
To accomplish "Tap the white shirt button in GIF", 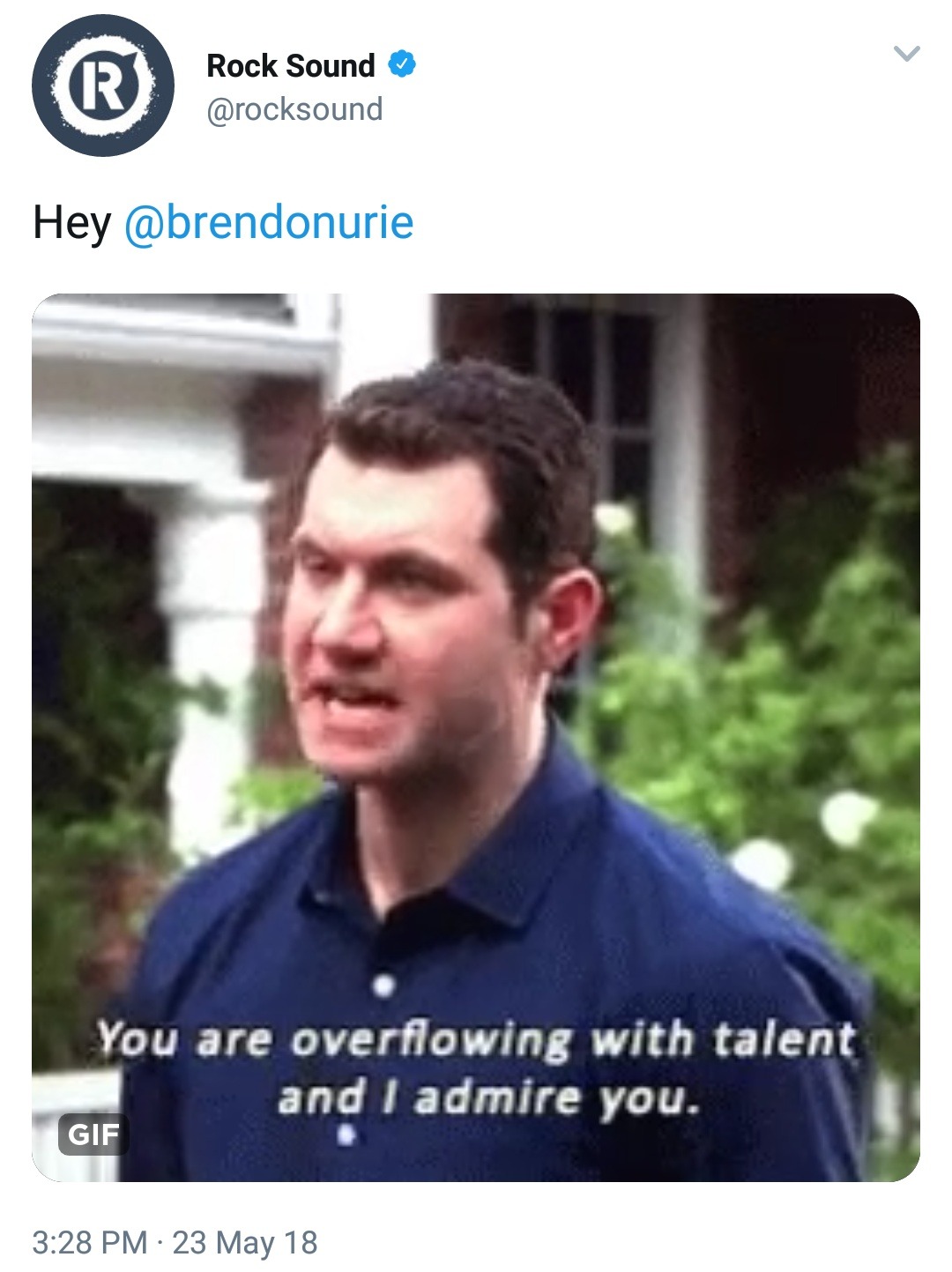I will (383, 985).
